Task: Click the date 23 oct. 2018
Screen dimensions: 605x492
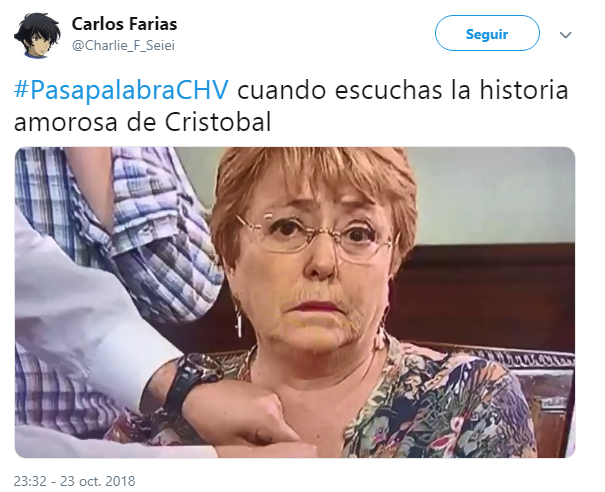Action: (98, 481)
